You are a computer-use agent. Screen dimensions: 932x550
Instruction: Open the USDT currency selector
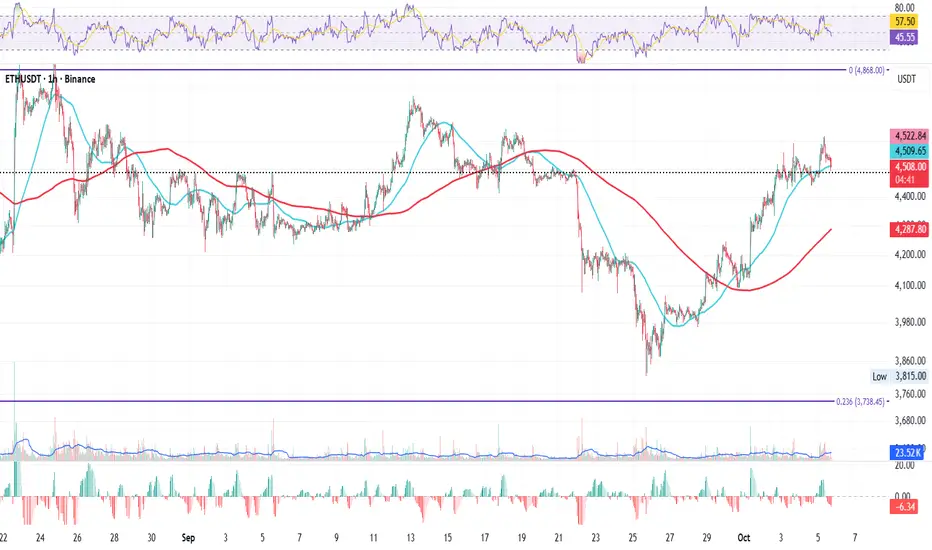(906, 79)
